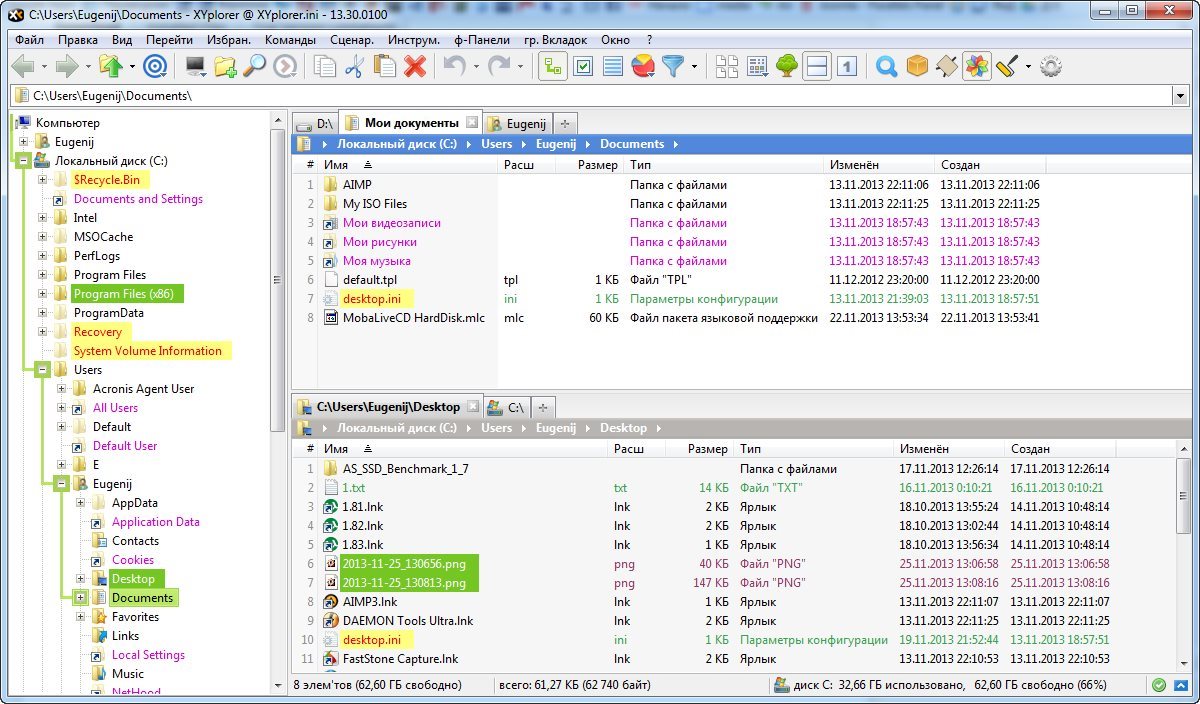Go forward with the right arrow toolbar icon
Screen dimensions: 1200x704
67,67
